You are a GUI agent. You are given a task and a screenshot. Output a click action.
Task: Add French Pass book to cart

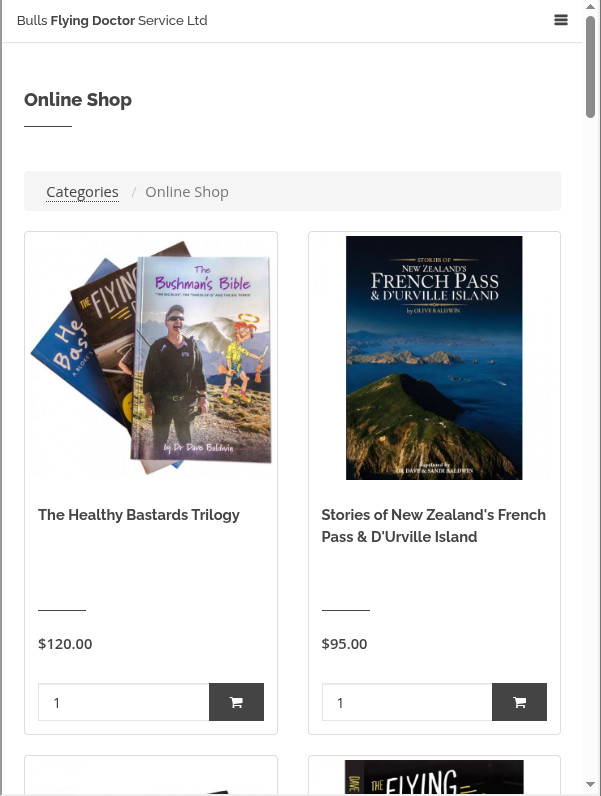pos(519,702)
